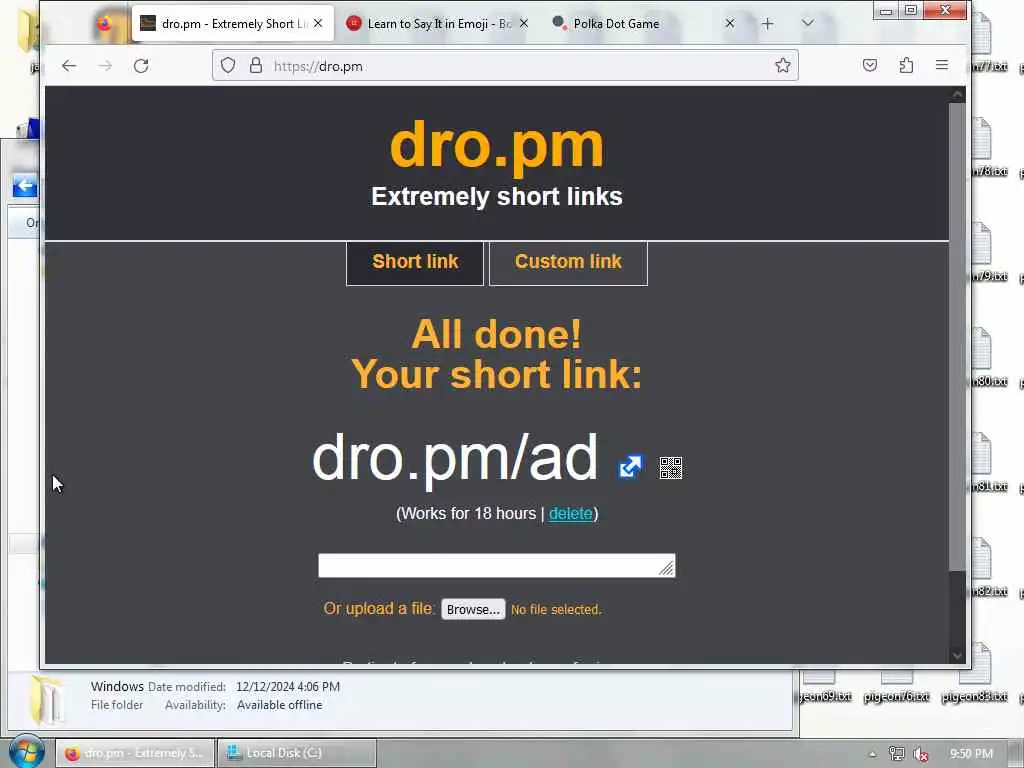Click the Windows folder icon in details pane
This screenshot has height=768, width=1024.
click(x=48, y=700)
